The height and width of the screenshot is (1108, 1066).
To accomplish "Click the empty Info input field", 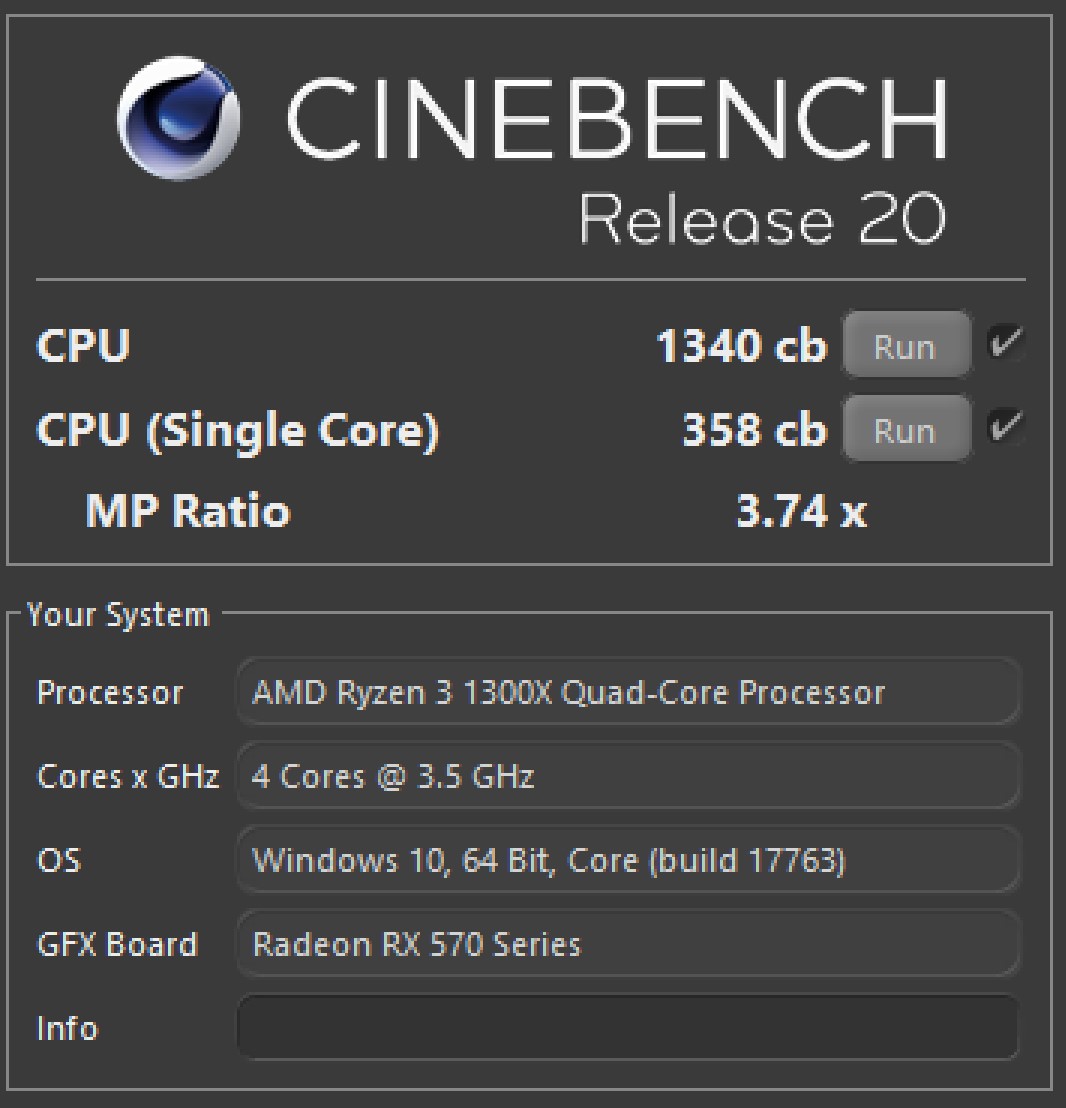I will click(627, 1028).
